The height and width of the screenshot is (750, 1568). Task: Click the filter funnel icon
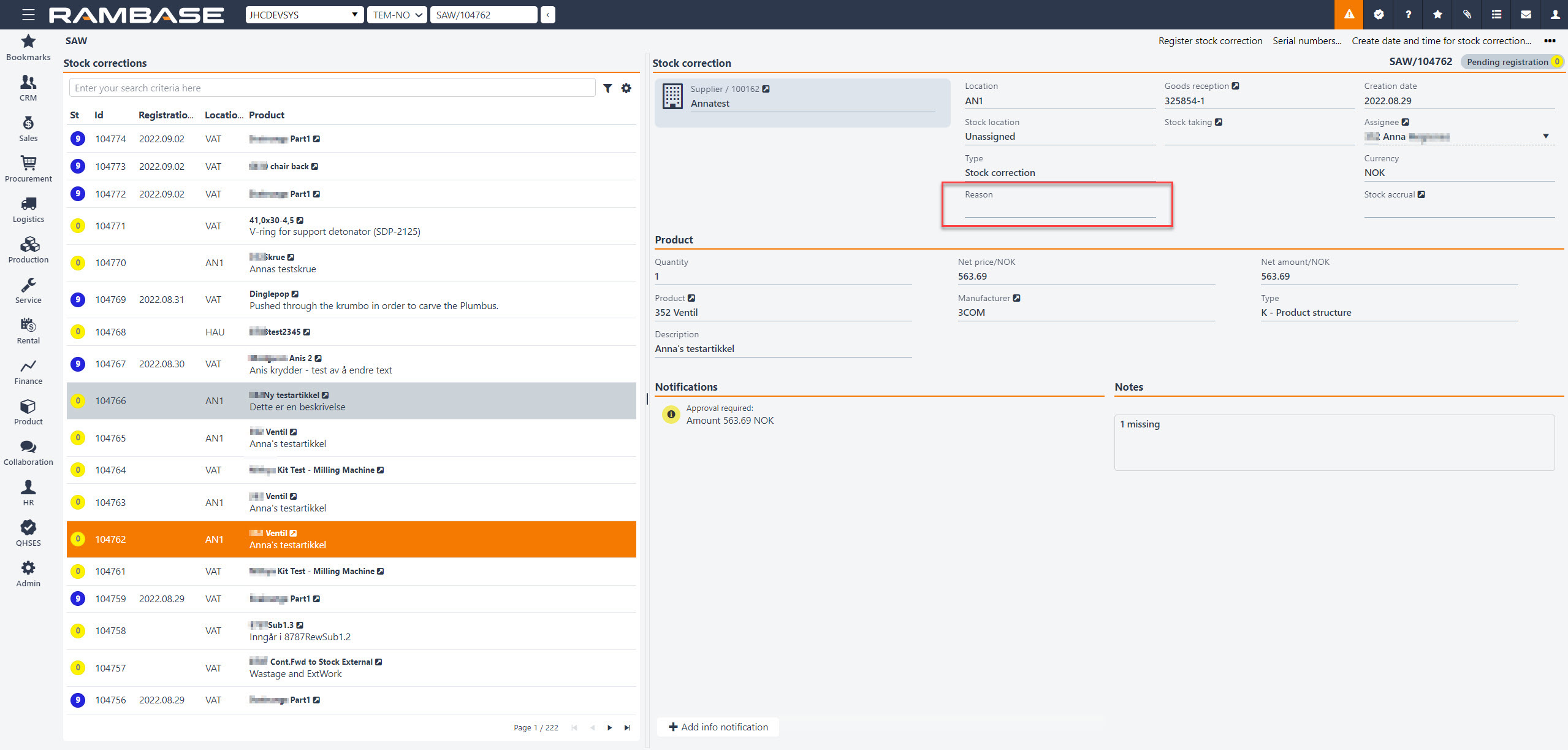[607, 88]
